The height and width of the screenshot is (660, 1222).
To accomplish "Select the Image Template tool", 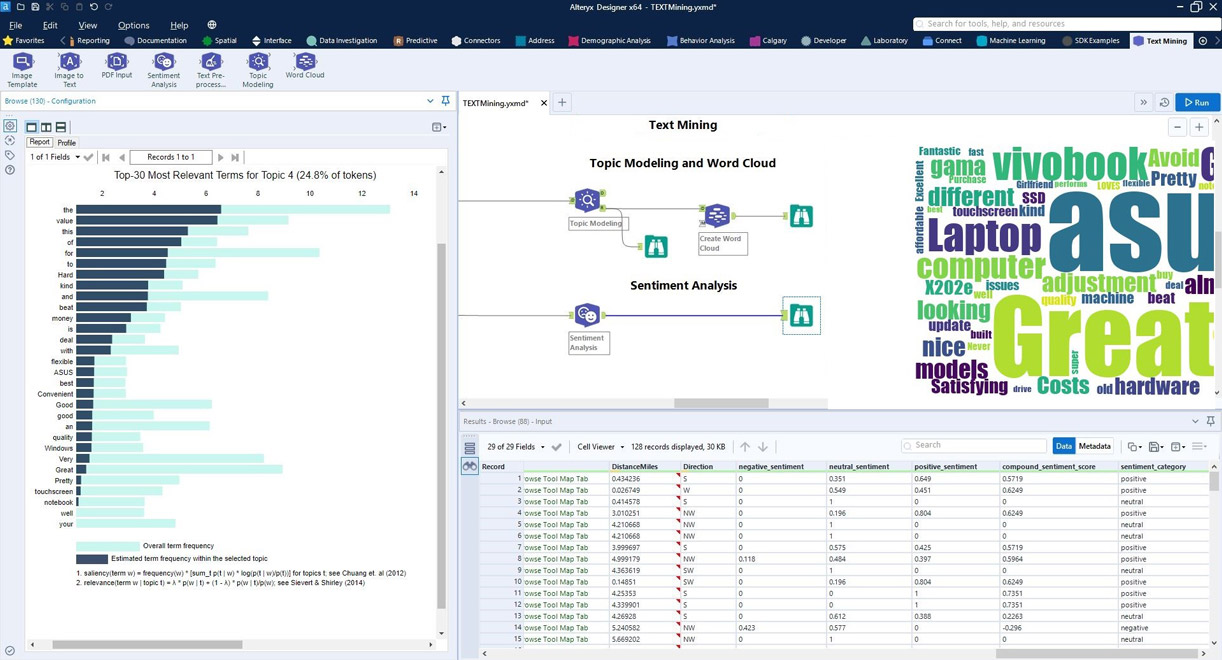I will click(22, 70).
